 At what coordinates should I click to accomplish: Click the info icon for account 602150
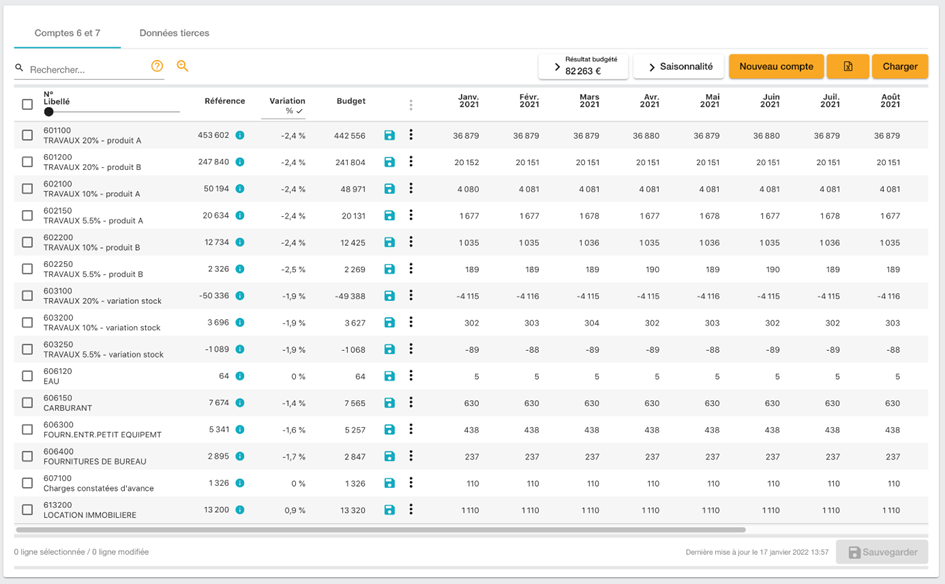(240, 215)
